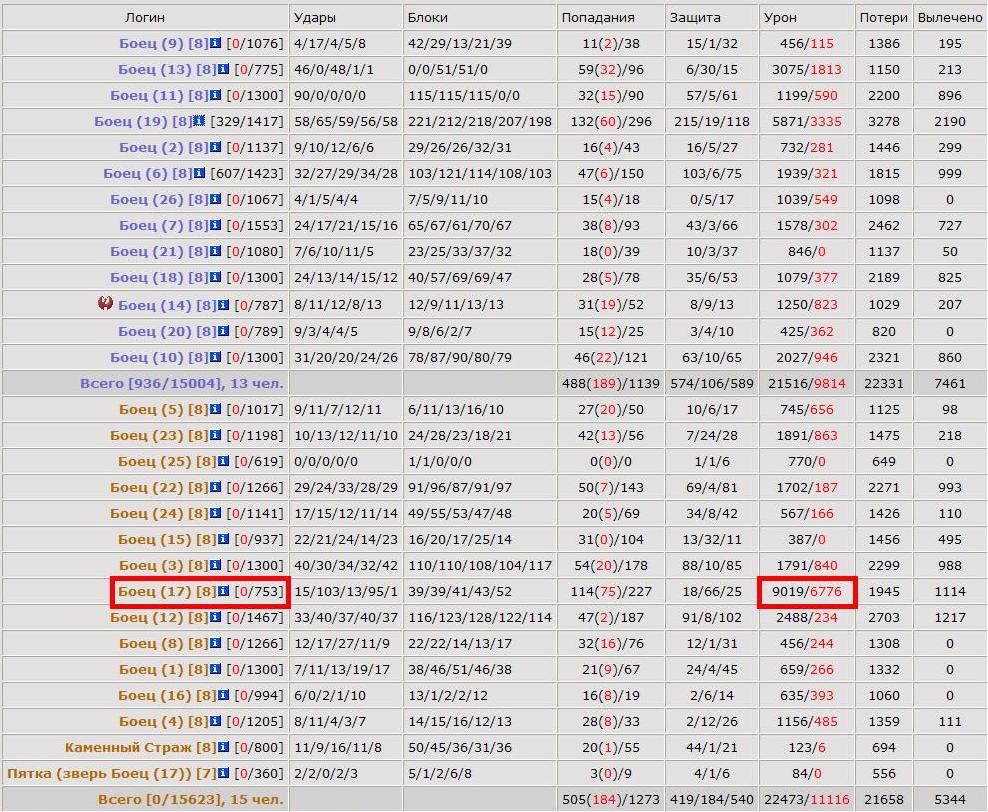This screenshot has height=812, width=988.
Task: Select damage cell 5871/3335
Action: (807, 121)
